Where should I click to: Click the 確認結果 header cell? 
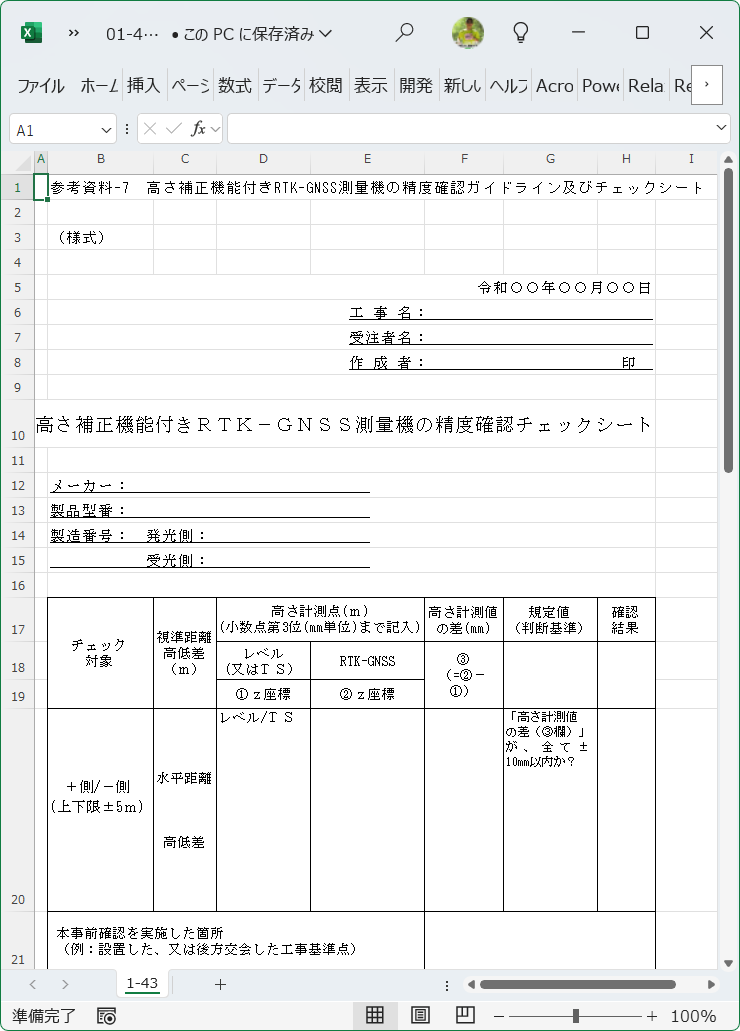point(626,619)
